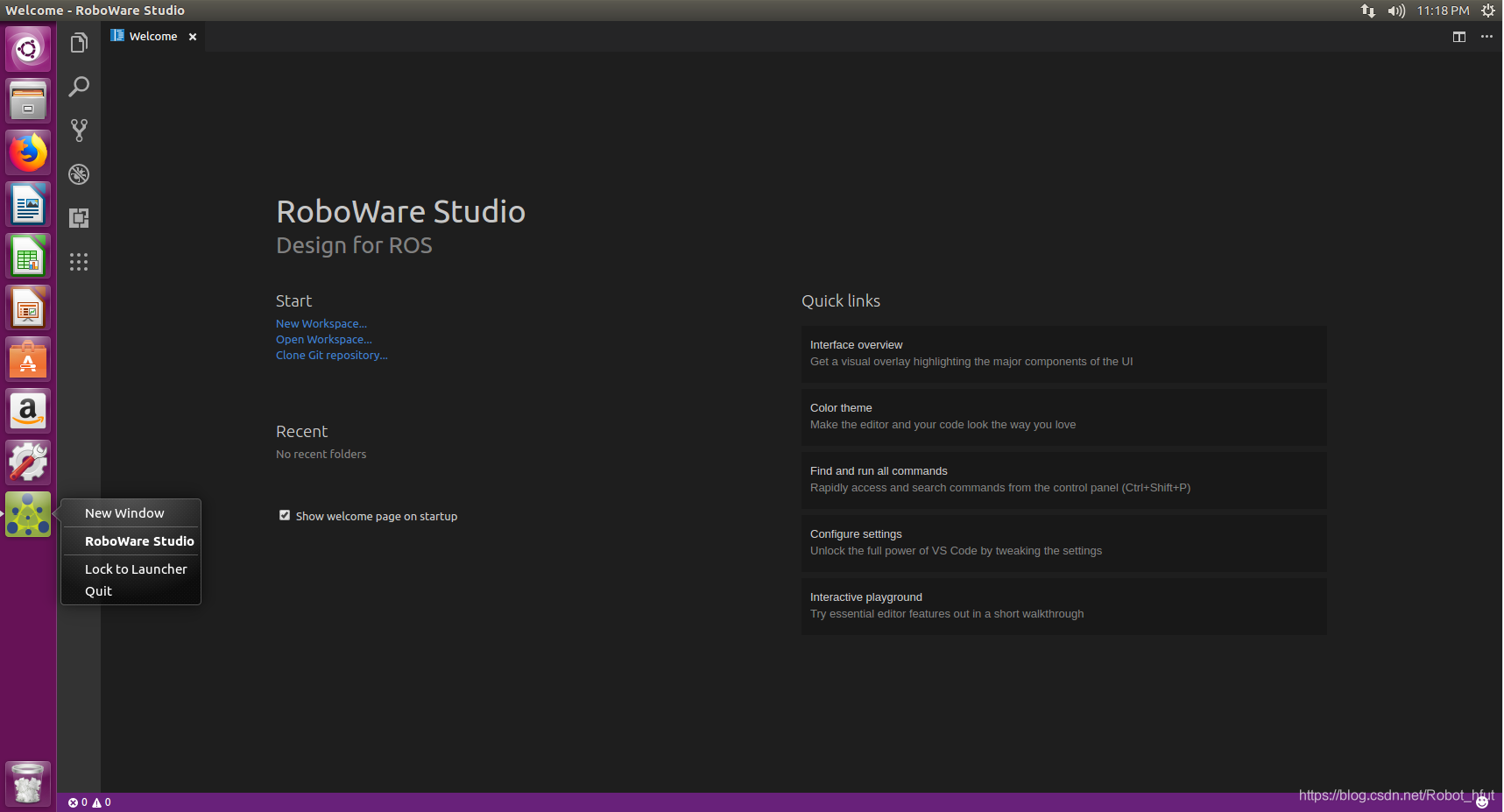Open the Search view in the activity bar
The image size is (1504, 812).
point(79,87)
